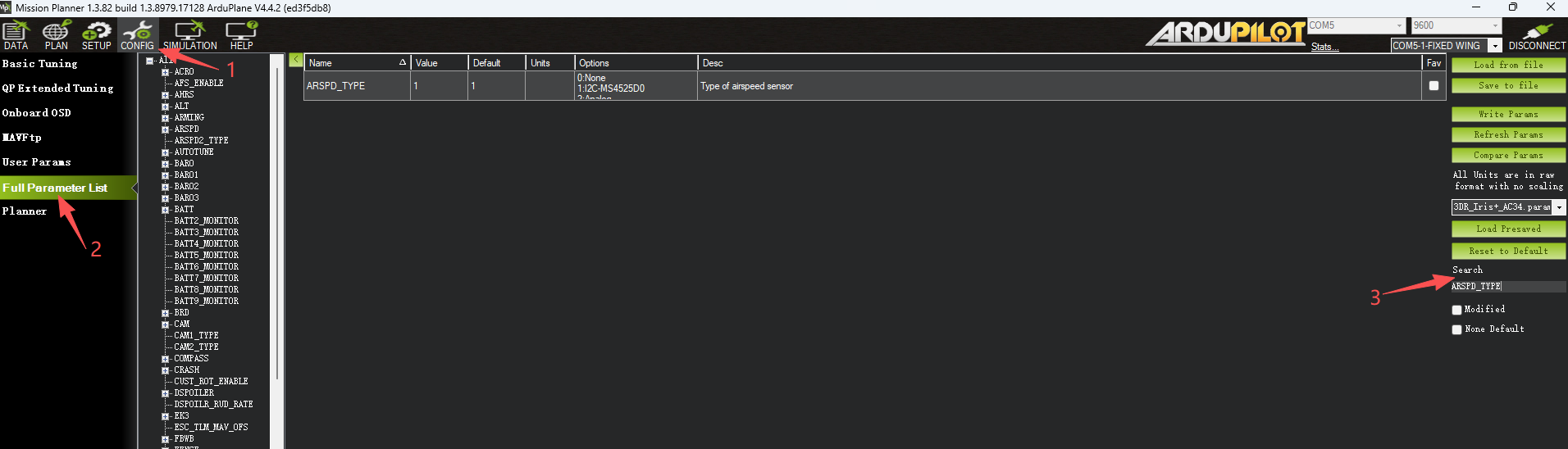Expand the COMPASS tree node
Image resolution: width=1568 pixels, height=449 pixels.
[165, 359]
